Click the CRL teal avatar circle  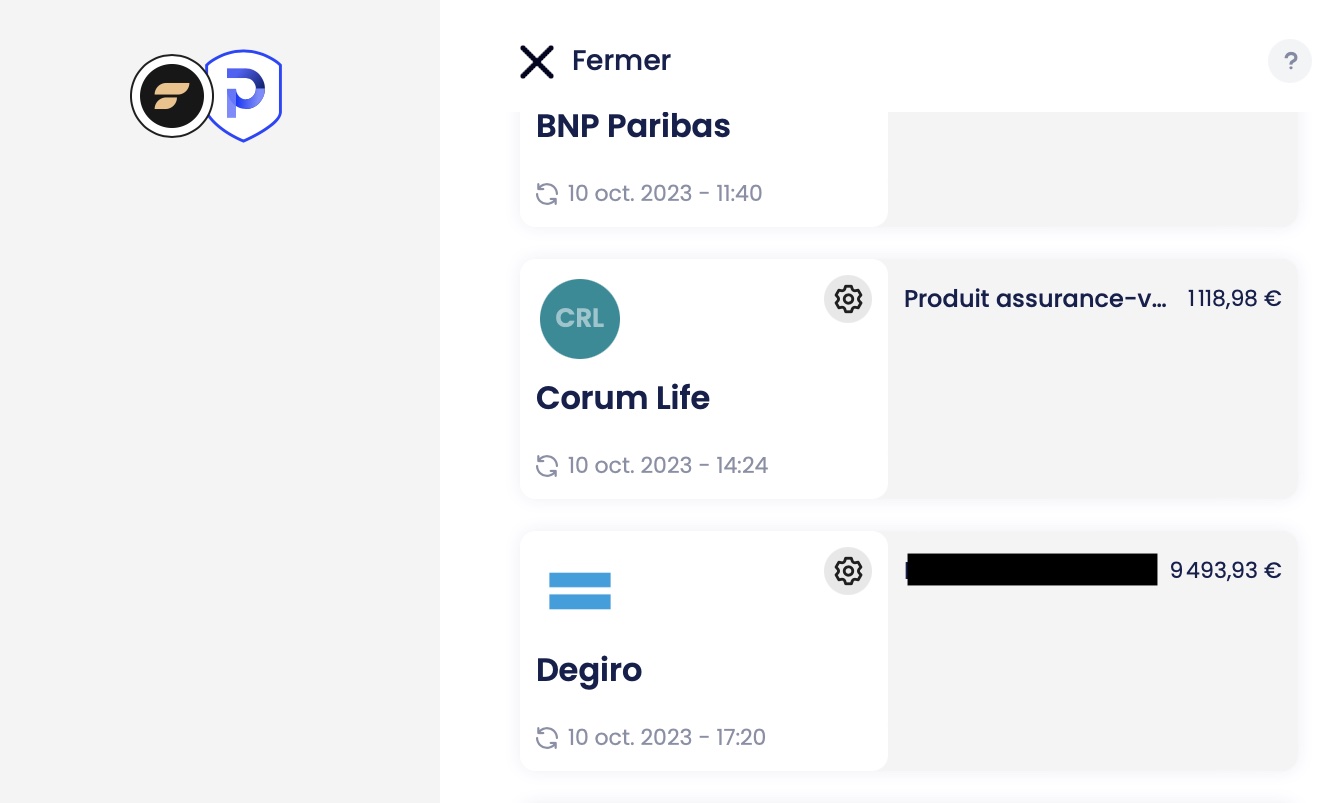[580, 319]
